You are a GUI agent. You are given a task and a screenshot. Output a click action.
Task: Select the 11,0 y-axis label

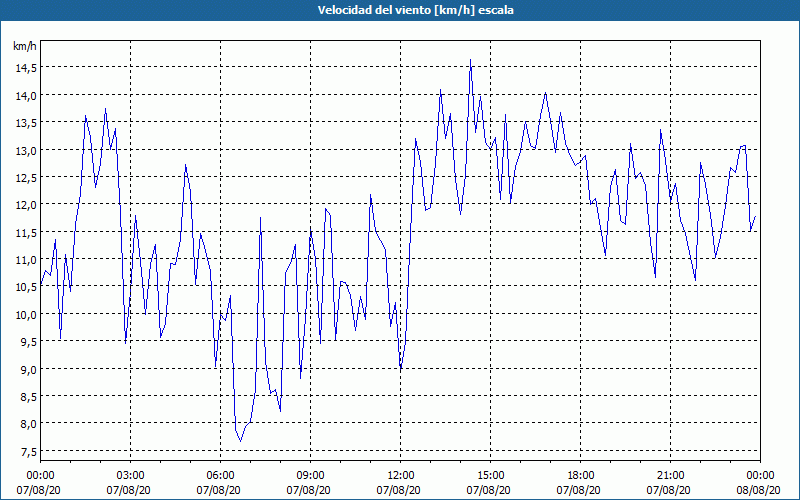point(25,259)
